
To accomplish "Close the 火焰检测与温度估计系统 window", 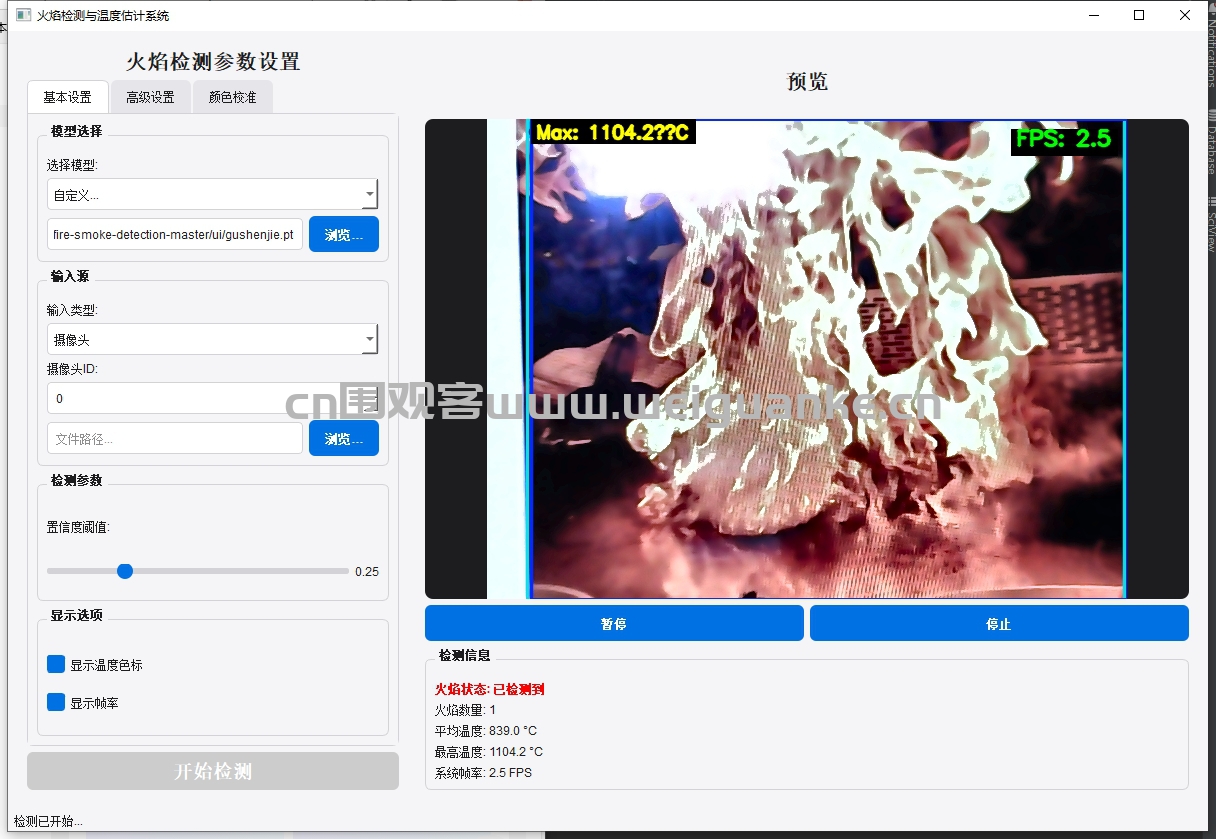I will 1185,15.
